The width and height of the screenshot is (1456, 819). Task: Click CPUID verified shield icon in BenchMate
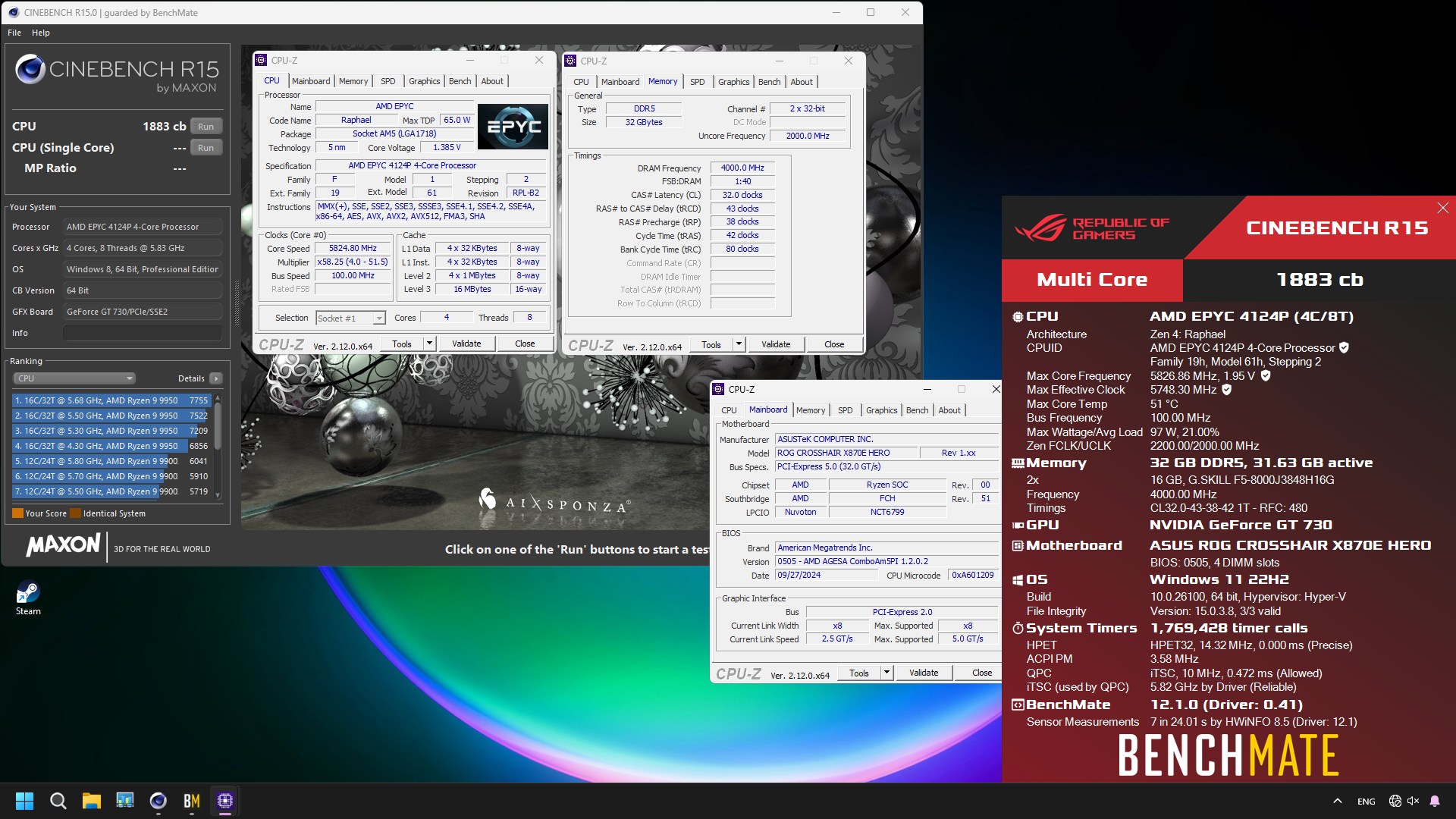[x=1344, y=348]
